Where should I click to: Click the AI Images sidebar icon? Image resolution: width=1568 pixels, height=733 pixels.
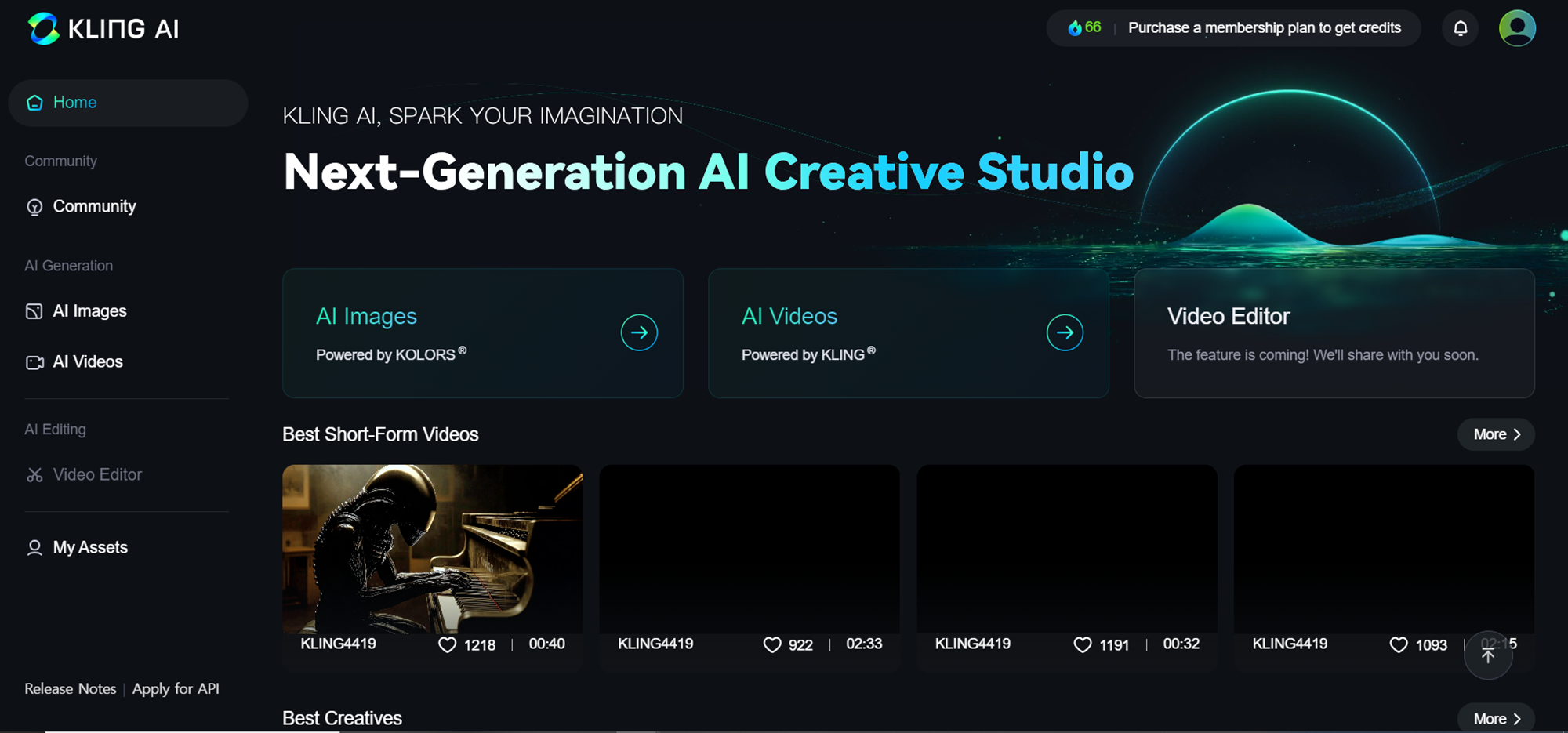point(34,311)
